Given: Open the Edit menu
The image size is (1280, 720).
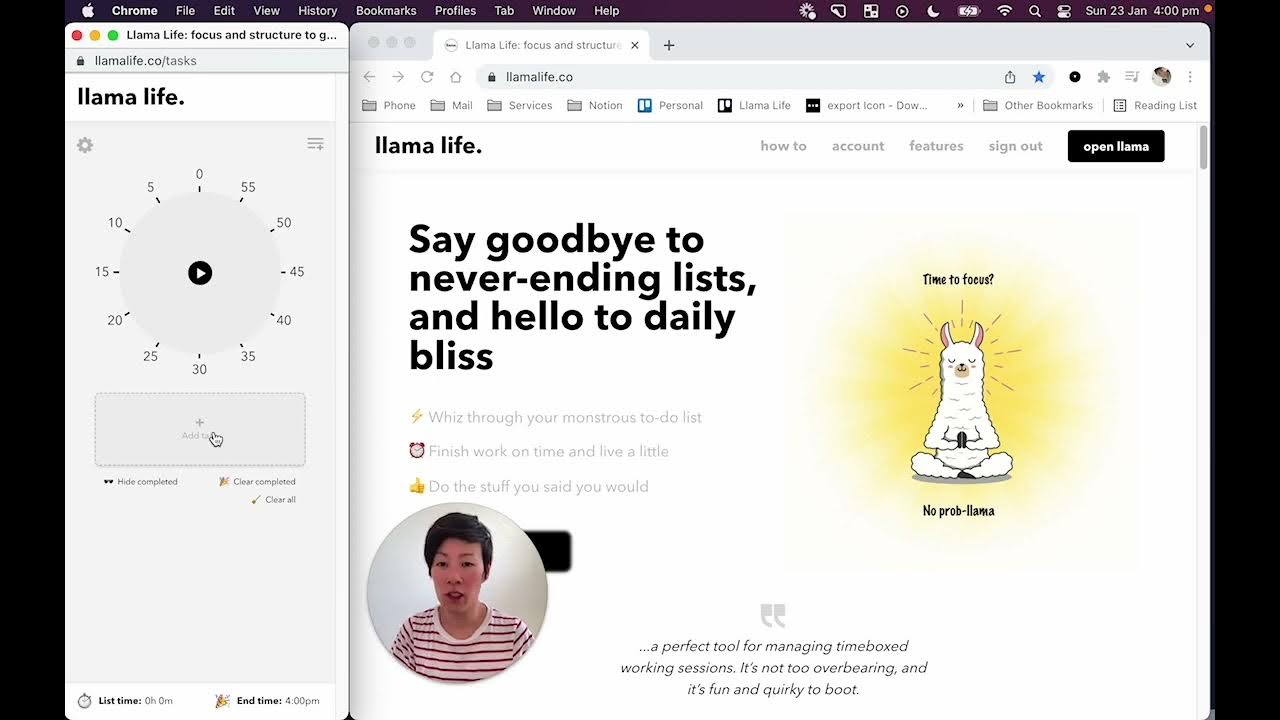Looking at the screenshot, I should tap(224, 10).
